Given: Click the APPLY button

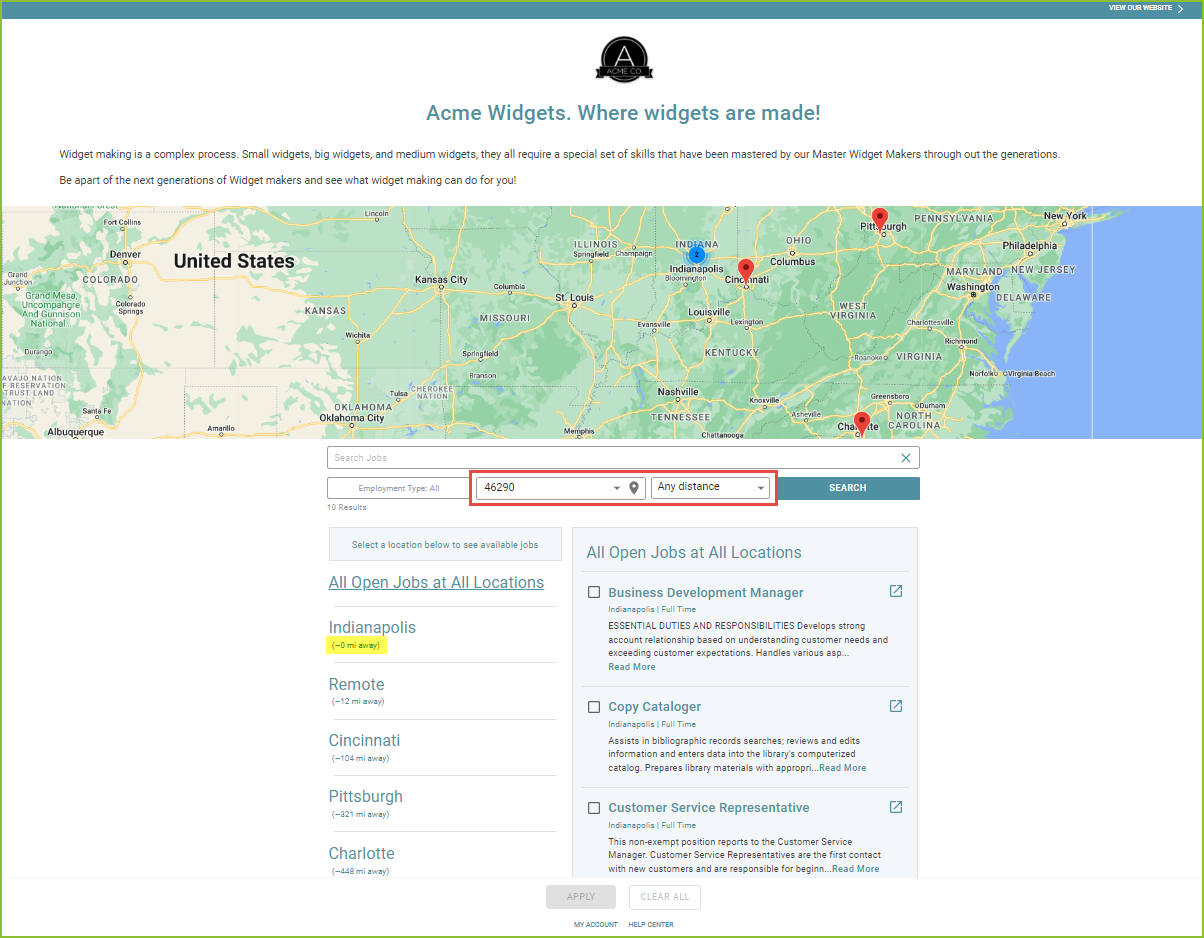Looking at the screenshot, I should pyautogui.click(x=581, y=897).
